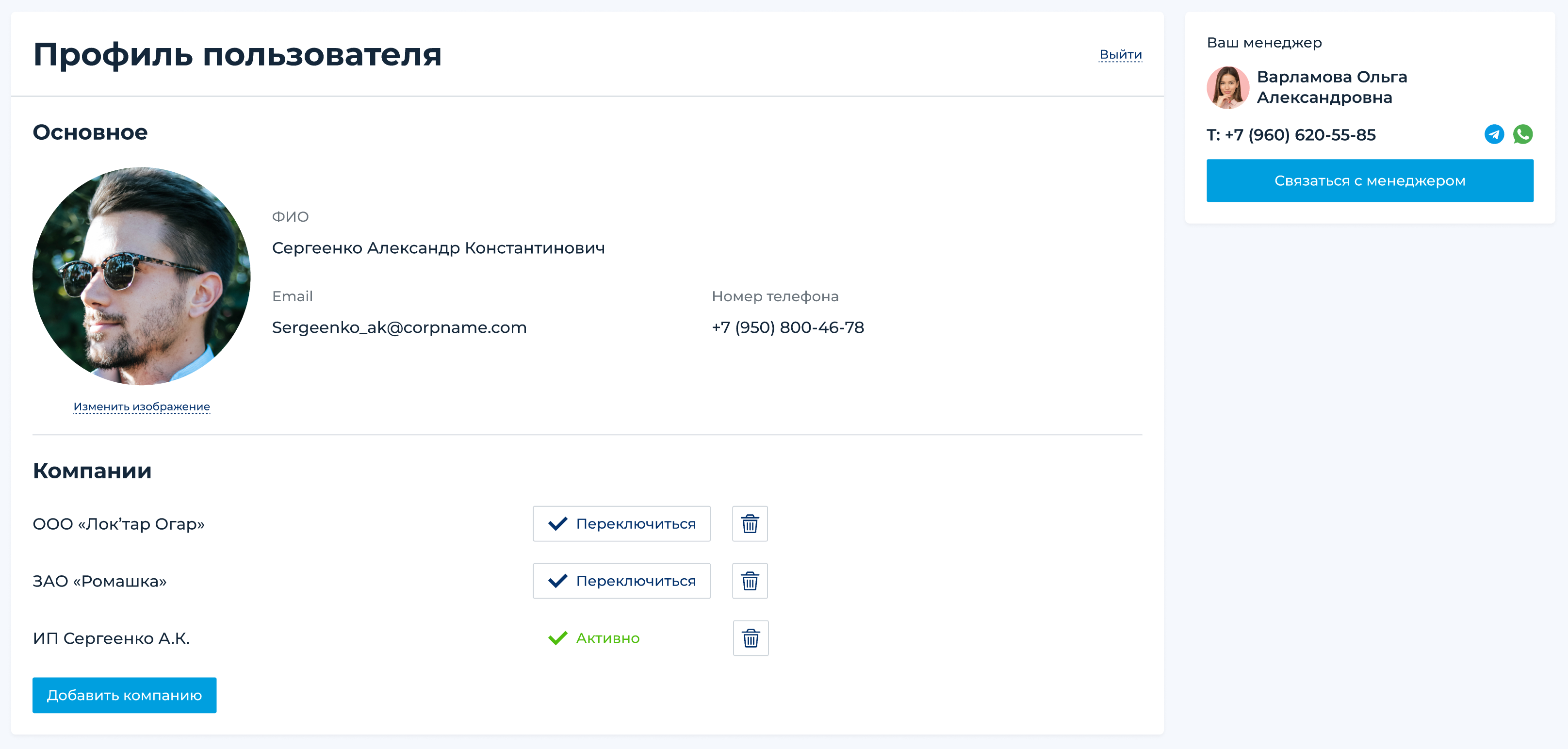Click name Сергеенко Александр Константинович
Image resolution: width=1568 pixels, height=749 pixels.
[x=438, y=248]
